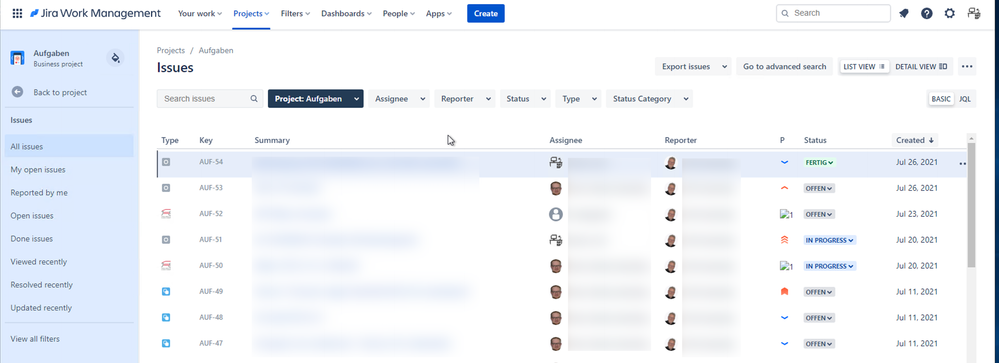This screenshot has height=363, width=999.
Task: Switch to JQL search mode
Action: tap(965, 99)
